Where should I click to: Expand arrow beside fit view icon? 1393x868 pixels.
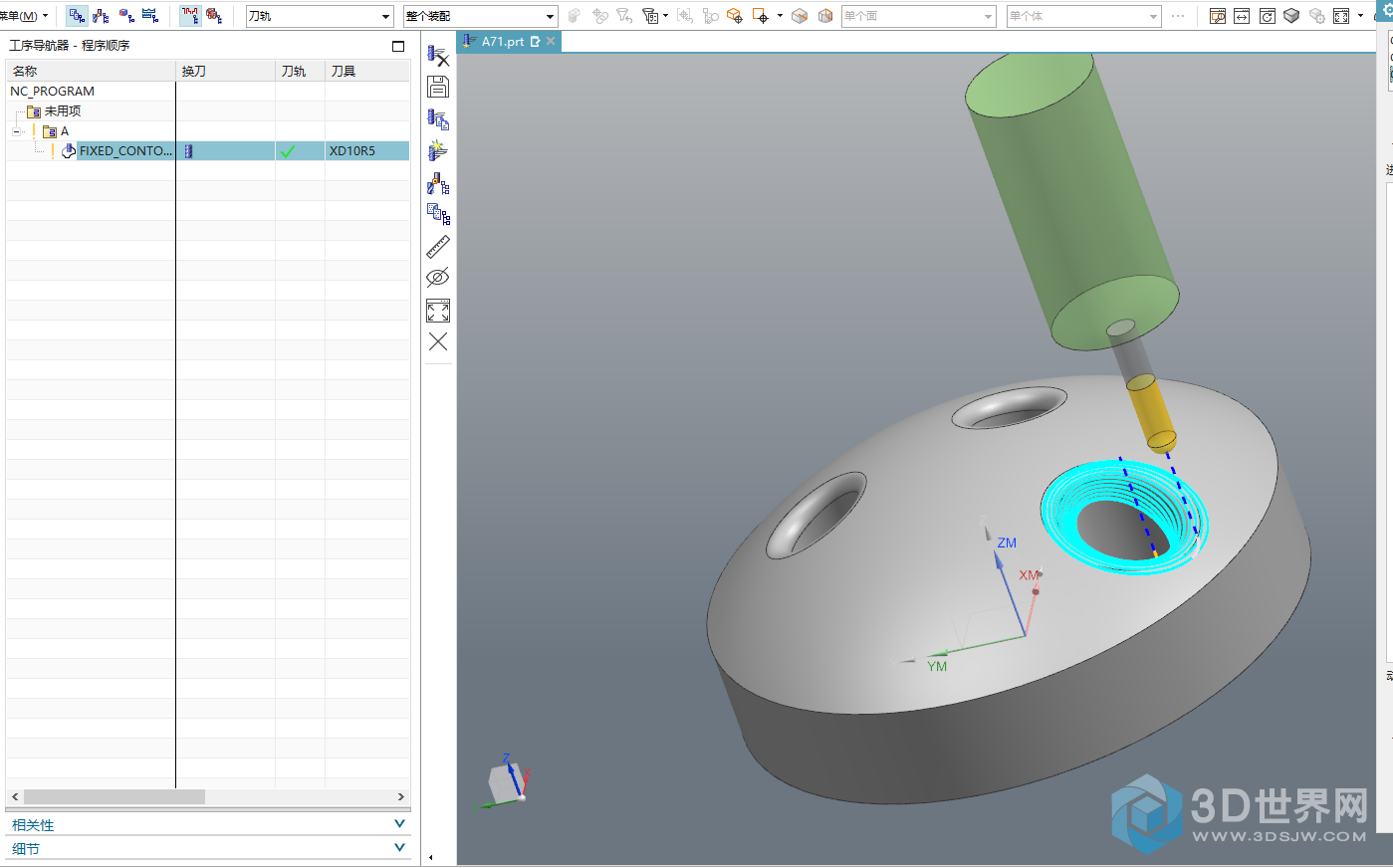1360,16
